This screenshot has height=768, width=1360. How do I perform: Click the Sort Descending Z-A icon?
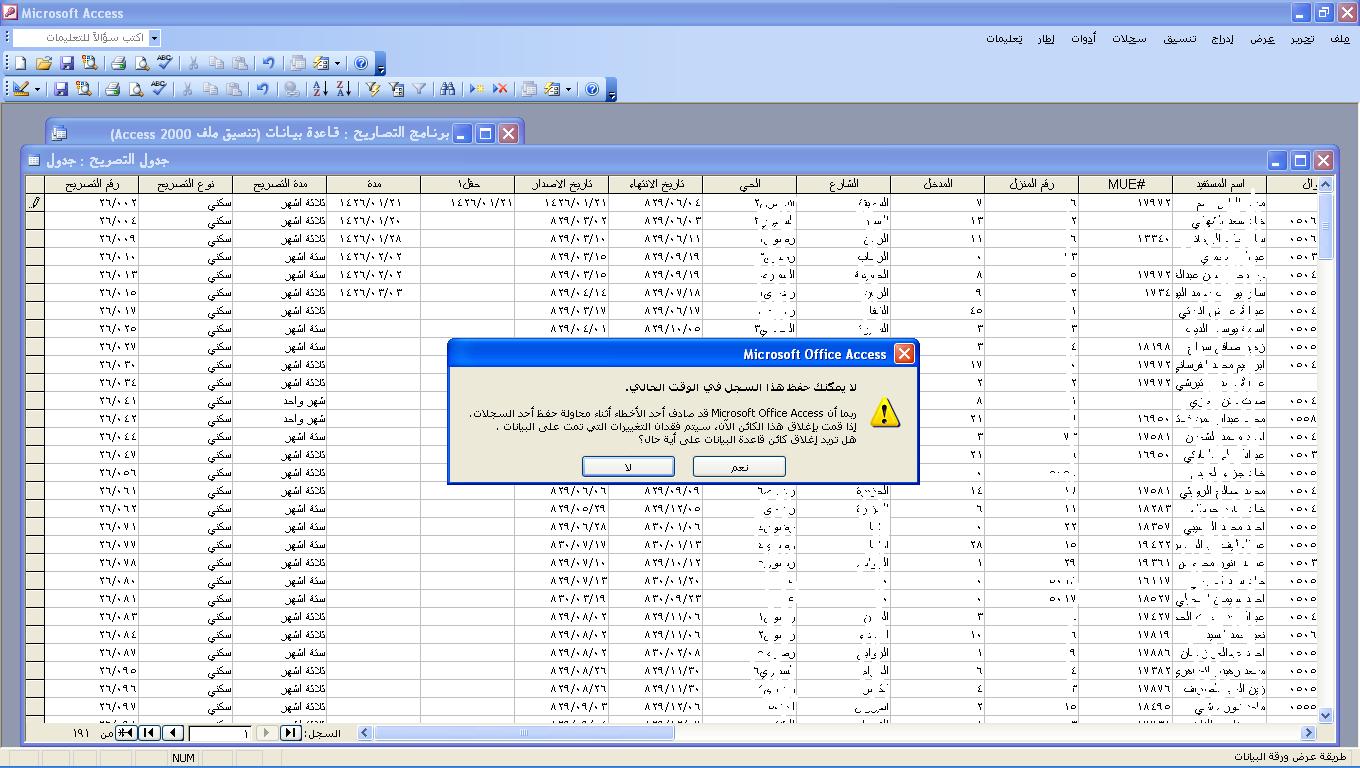(343, 89)
